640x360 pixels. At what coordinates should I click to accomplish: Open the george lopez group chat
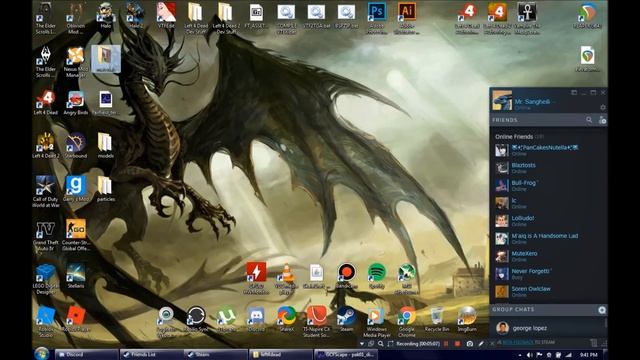(548, 328)
